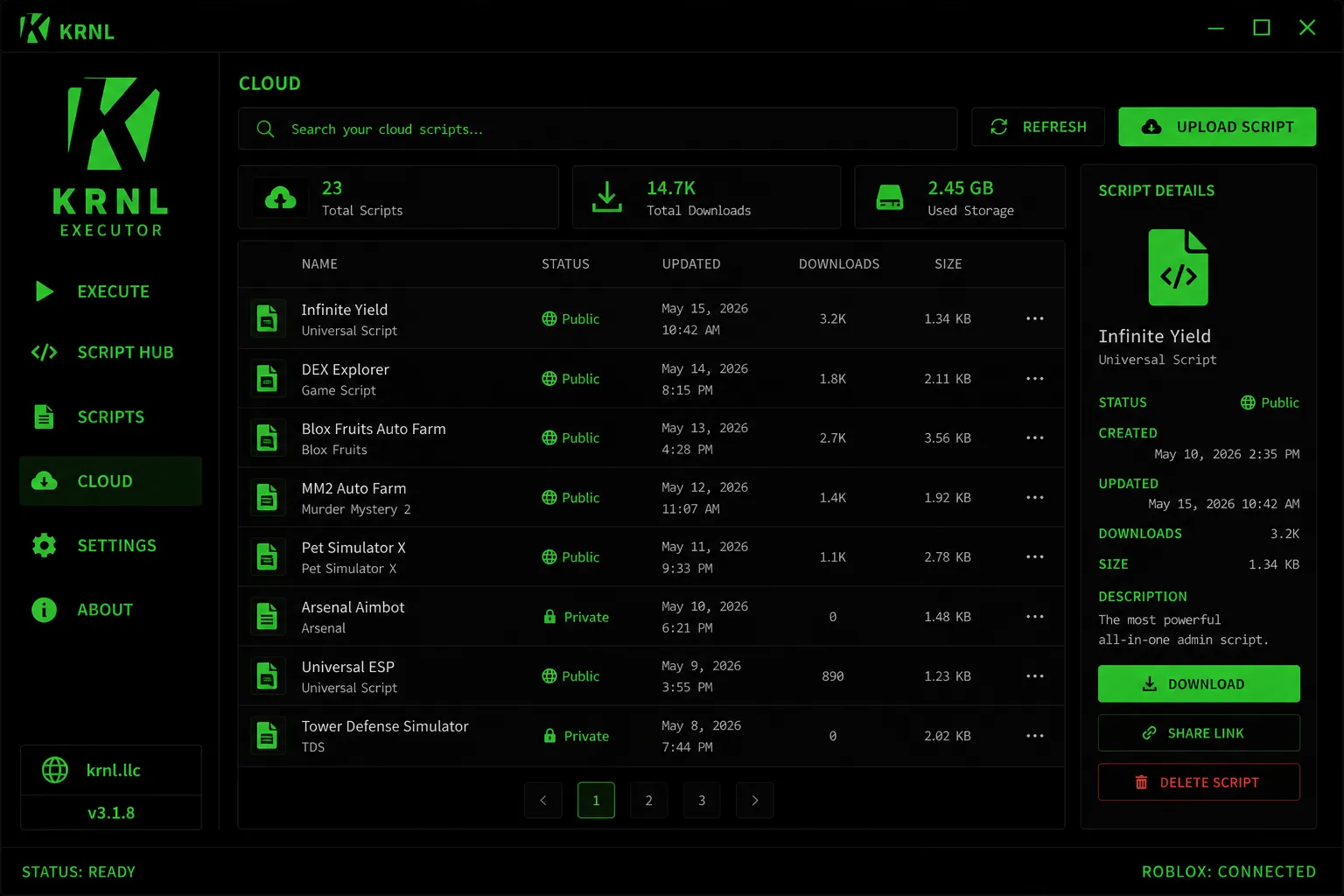Select the DEX Explorer script name
The height and width of the screenshot is (896, 1344).
point(345,369)
